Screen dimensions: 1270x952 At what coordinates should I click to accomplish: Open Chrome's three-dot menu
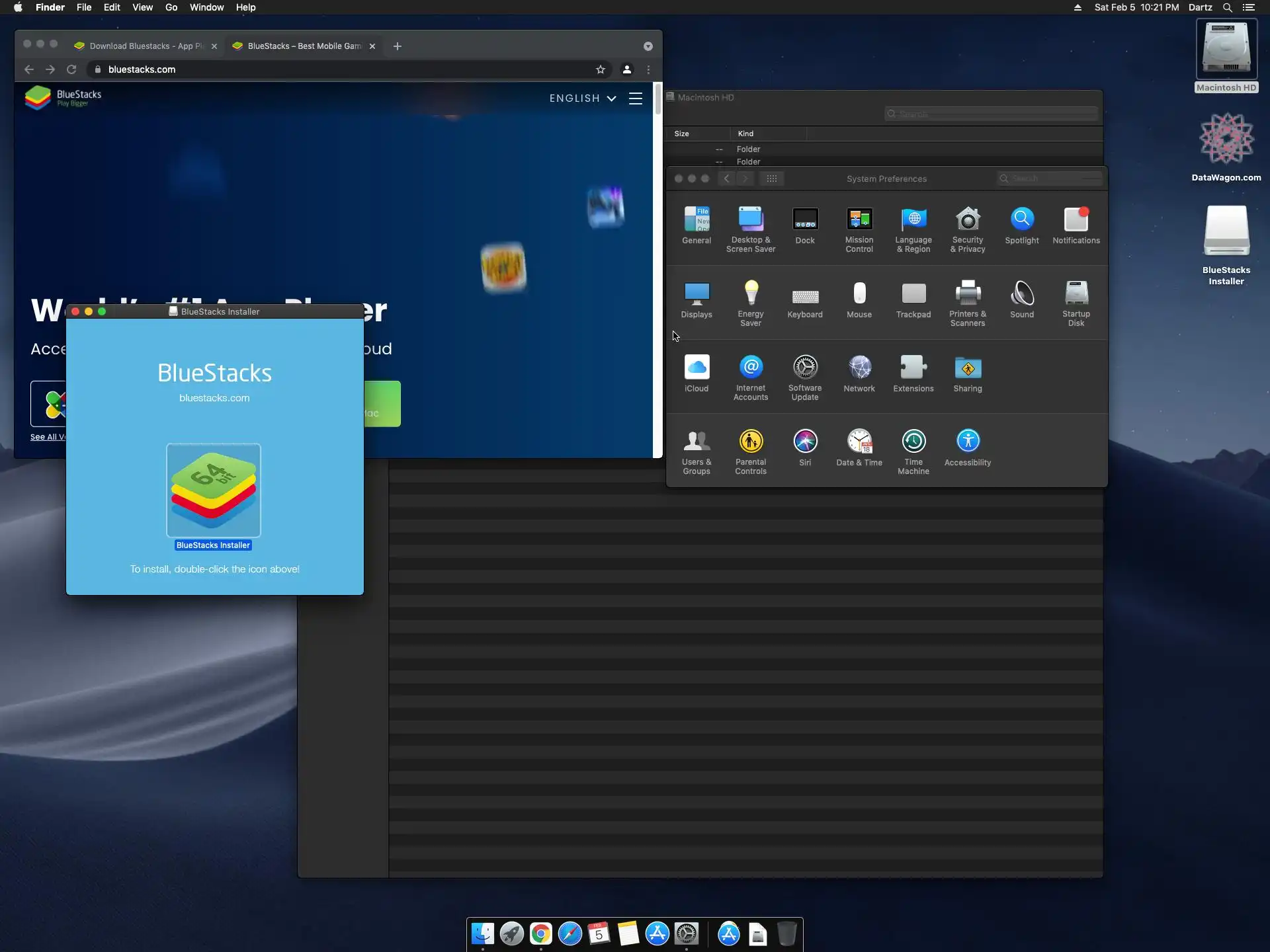click(648, 69)
